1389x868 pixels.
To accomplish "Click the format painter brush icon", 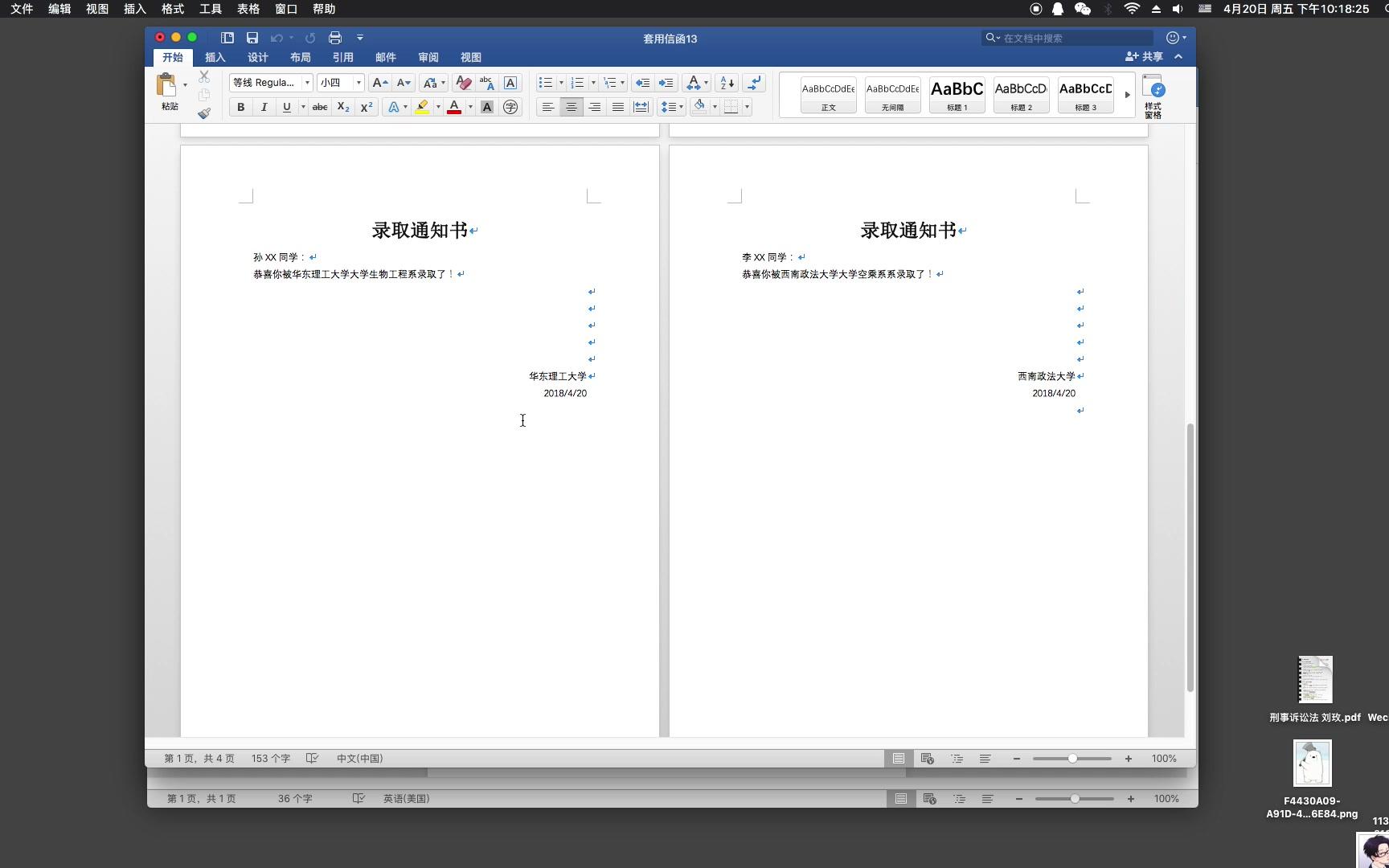I will coord(204,113).
